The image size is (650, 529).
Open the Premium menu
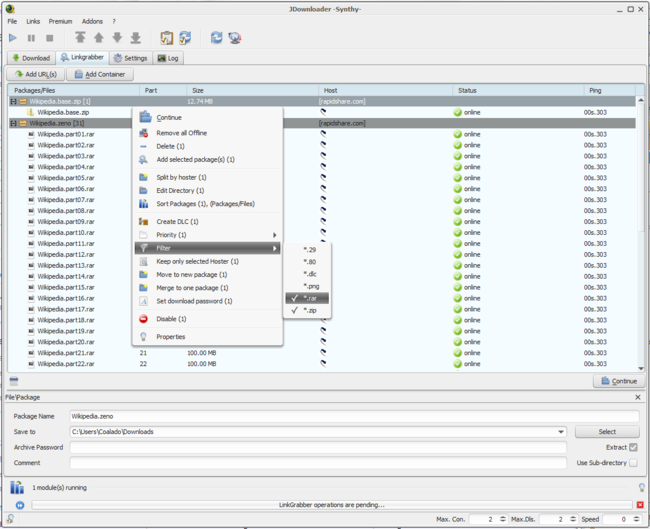click(x=60, y=21)
